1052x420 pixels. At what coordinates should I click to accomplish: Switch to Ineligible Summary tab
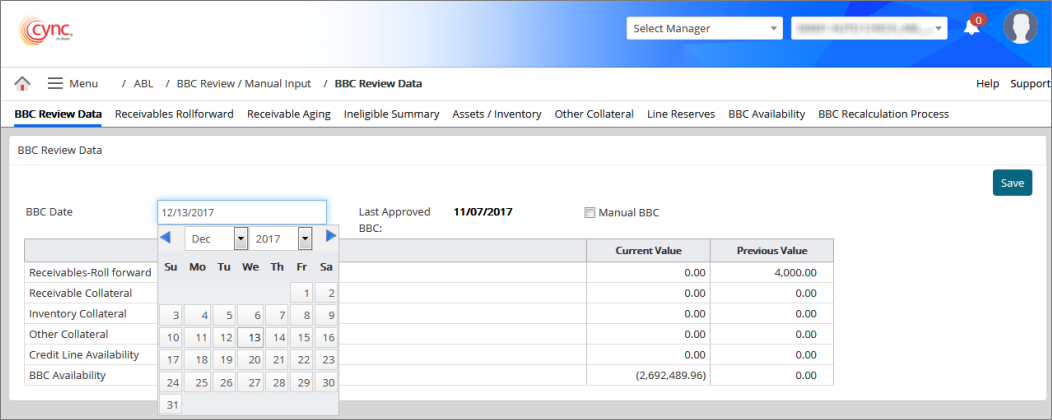(391, 114)
